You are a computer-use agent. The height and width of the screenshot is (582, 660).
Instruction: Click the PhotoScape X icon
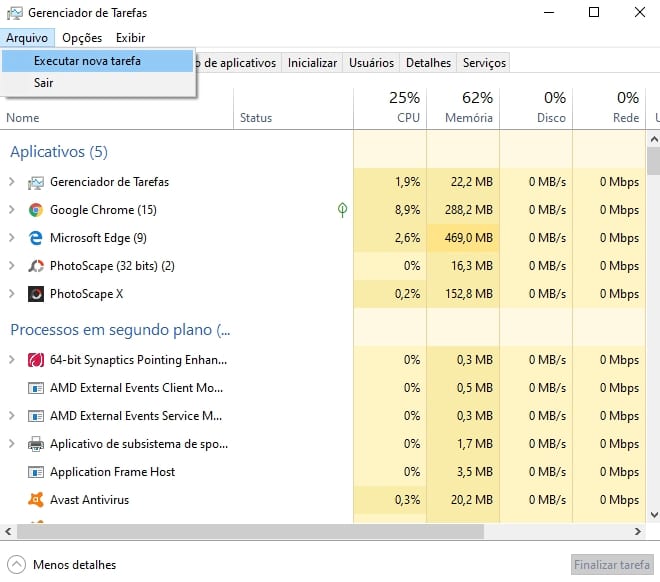(36, 294)
